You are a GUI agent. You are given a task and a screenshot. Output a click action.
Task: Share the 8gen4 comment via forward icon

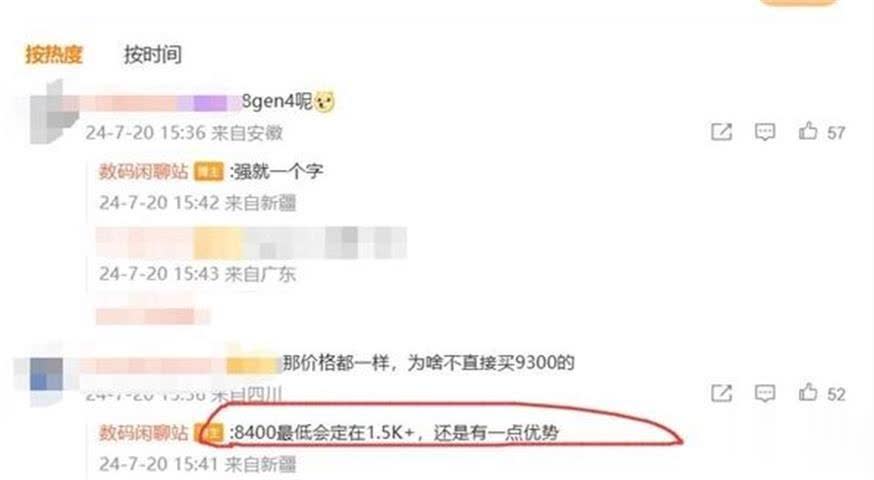pyautogui.click(x=721, y=132)
